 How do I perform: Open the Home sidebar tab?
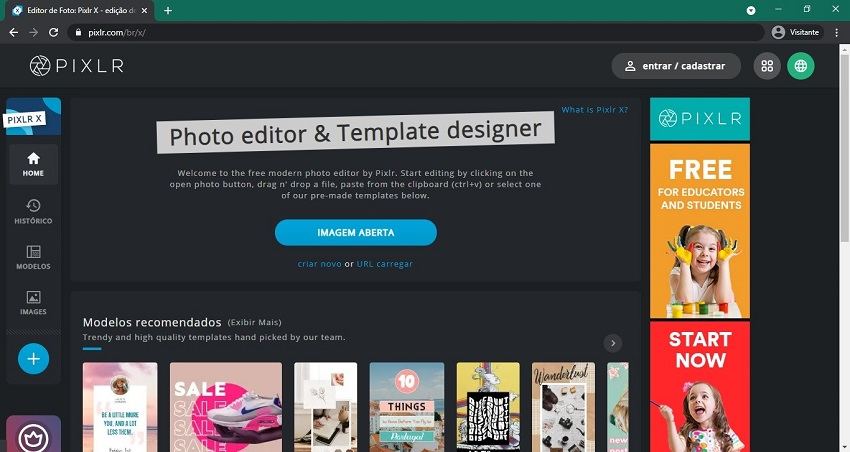click(x=33, y=164)
